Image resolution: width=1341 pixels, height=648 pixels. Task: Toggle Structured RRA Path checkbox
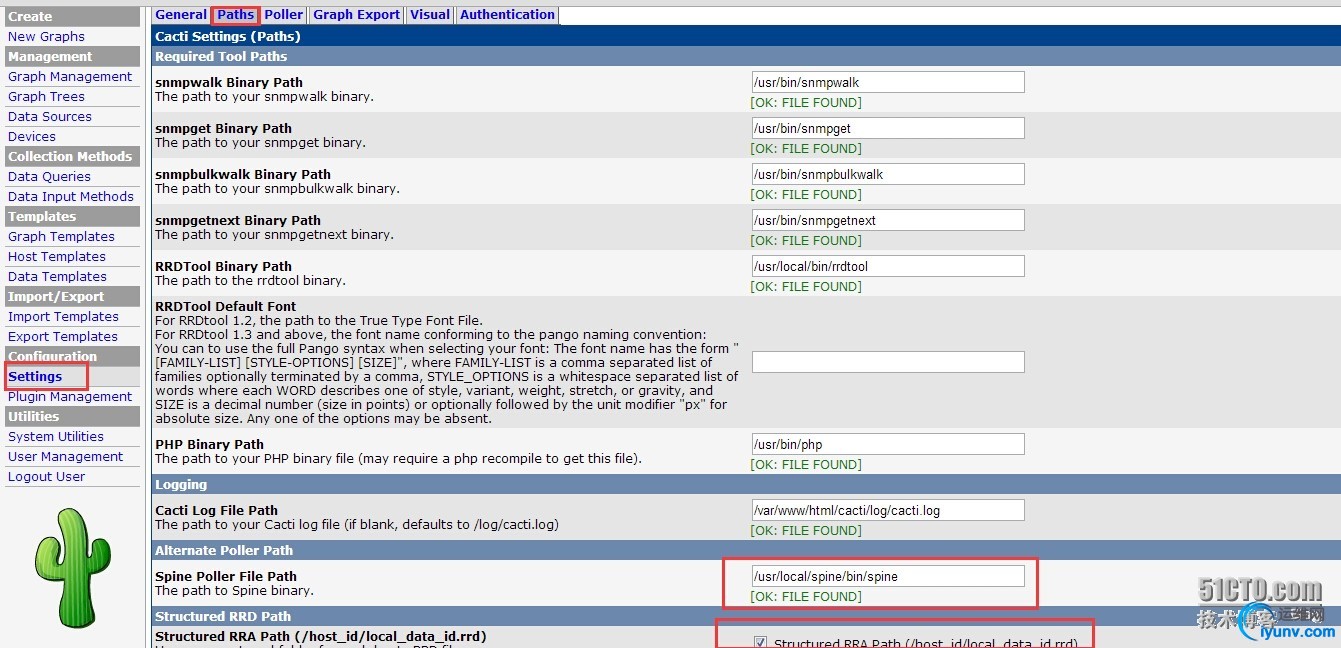761,642
